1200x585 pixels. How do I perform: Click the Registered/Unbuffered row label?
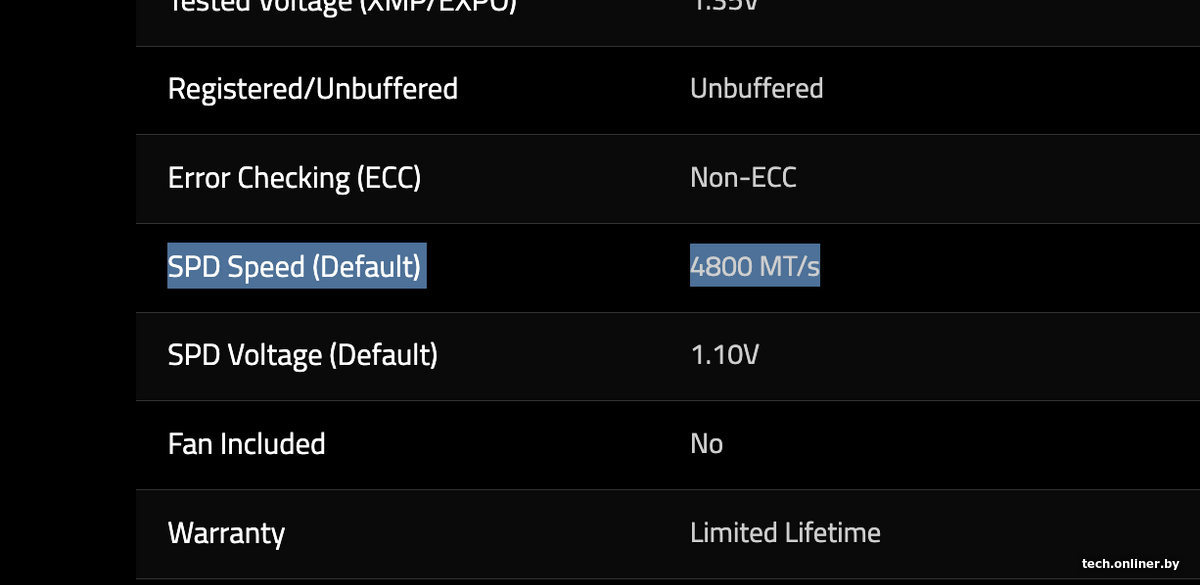click(x=312, y=89)
